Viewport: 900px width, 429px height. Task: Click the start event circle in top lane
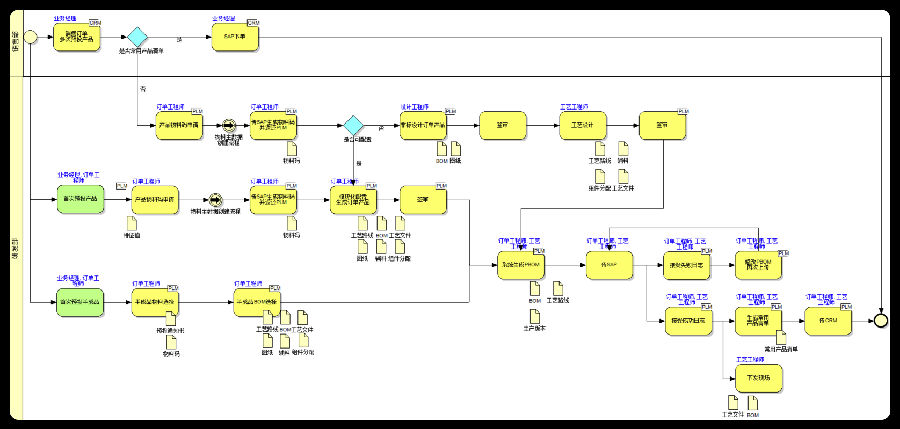[x=30, y=38]
